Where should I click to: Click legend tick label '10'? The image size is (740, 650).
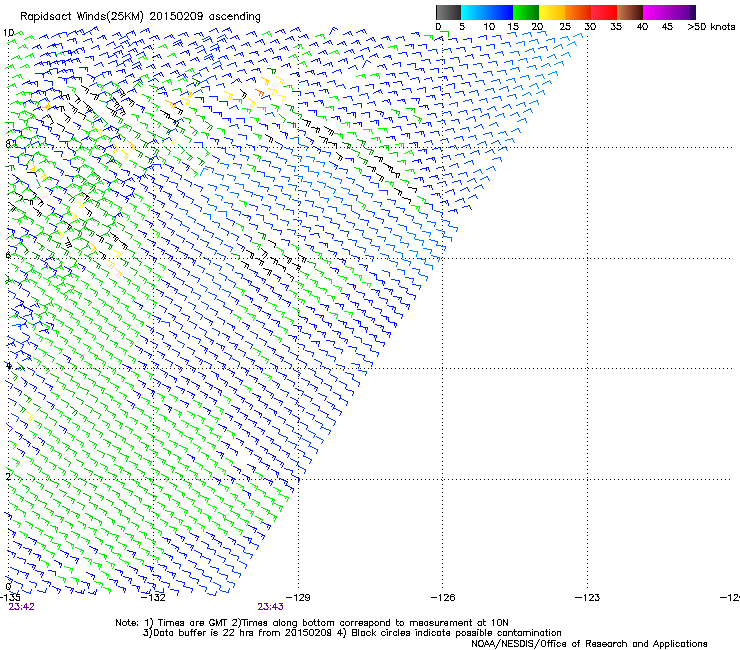tap(488, 27)
